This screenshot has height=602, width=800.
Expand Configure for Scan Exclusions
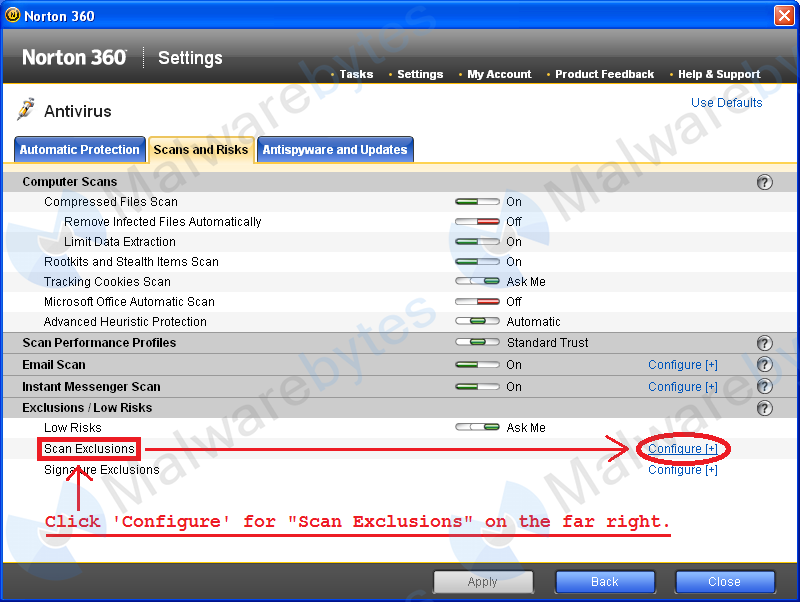(x=683, y=448)
